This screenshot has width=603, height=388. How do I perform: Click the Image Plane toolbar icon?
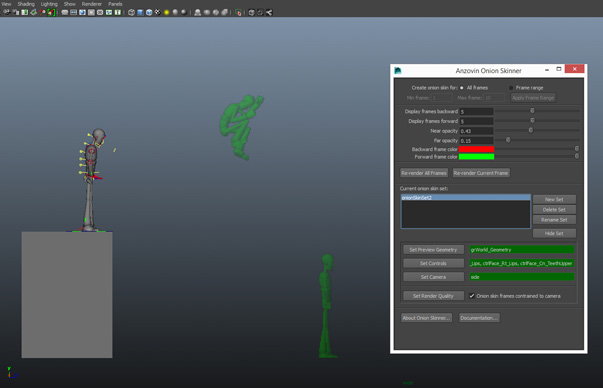(33, 12)
